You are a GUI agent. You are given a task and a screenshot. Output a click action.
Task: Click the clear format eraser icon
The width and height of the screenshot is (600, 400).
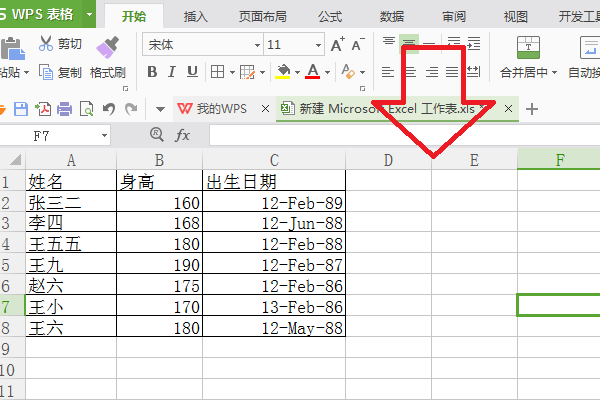348,72
